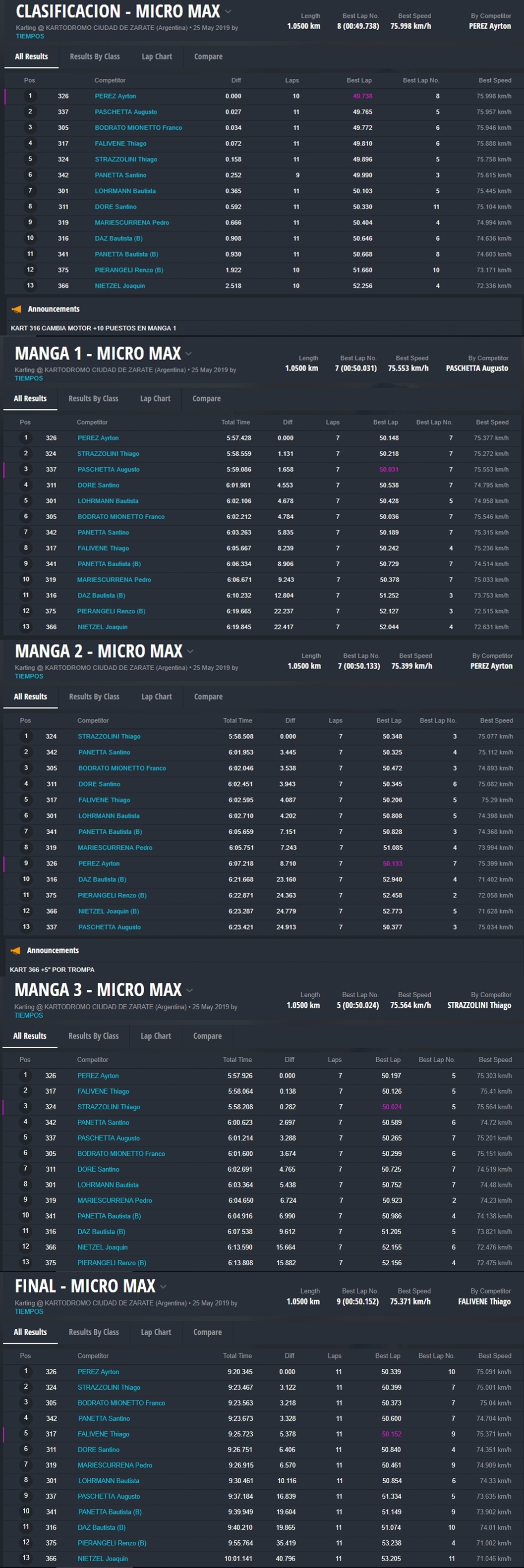This screenshot has width=524, height=1568.
Task: Open the Lap Chart tab in Final section
Action: pos(155,1332)
